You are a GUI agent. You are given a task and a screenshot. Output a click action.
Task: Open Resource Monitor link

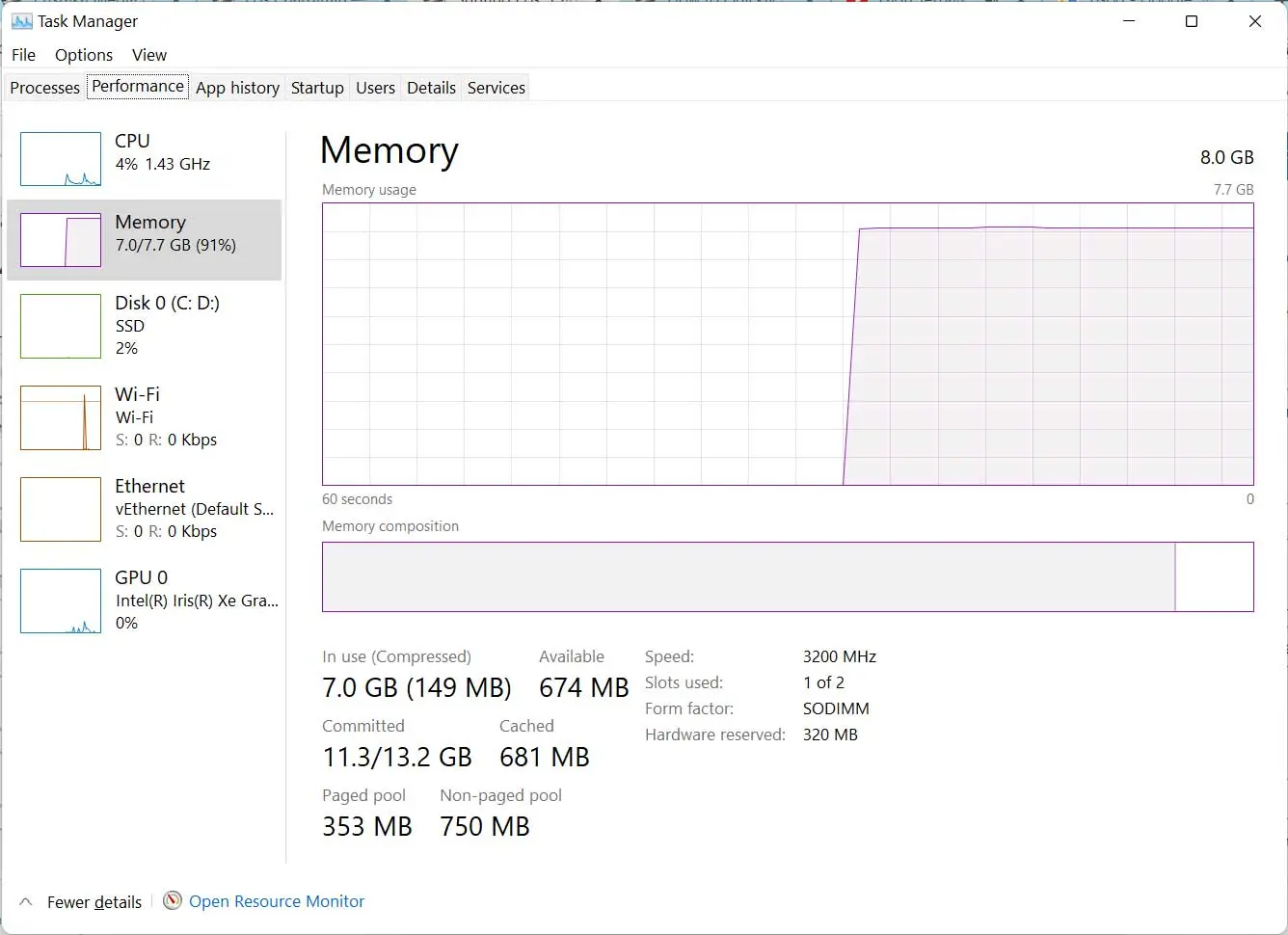click(x=277, y=901)
